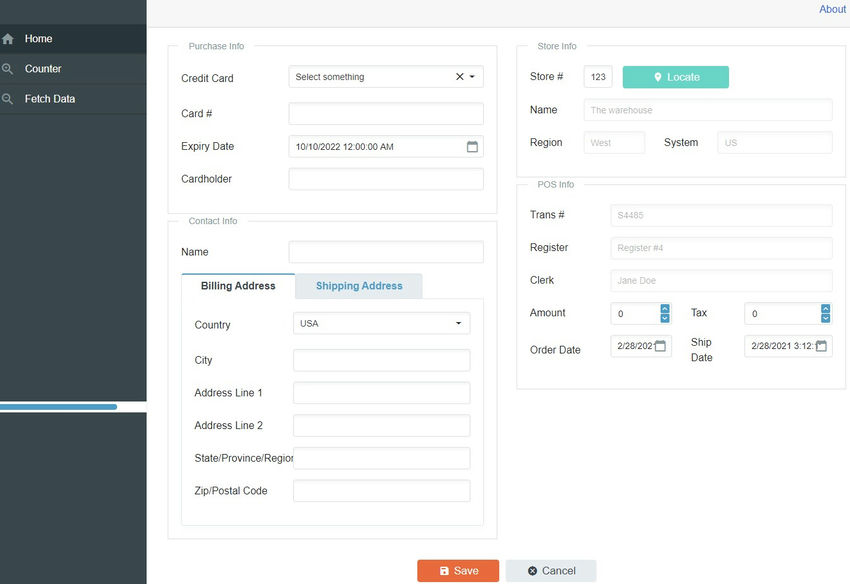Decrement the Tax value with the down arrow
This screenshot has width=850, height=584.
(825, 318)
